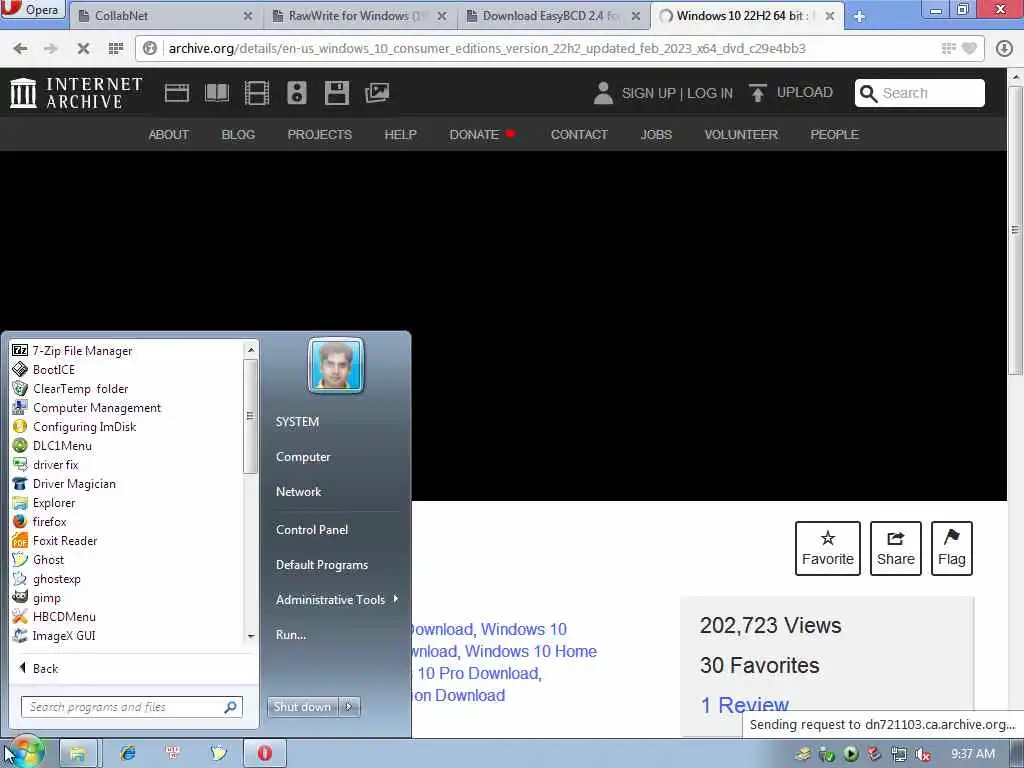
Task: Open the texts book icon
Action: (x=217, y=93)
